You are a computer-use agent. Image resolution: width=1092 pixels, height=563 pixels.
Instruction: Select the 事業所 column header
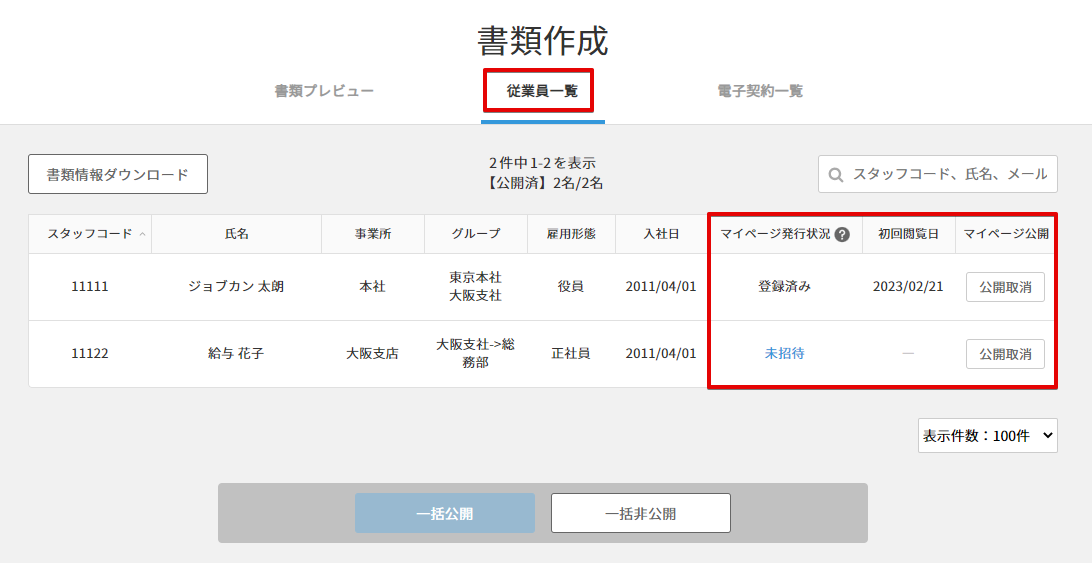(372, 234)
